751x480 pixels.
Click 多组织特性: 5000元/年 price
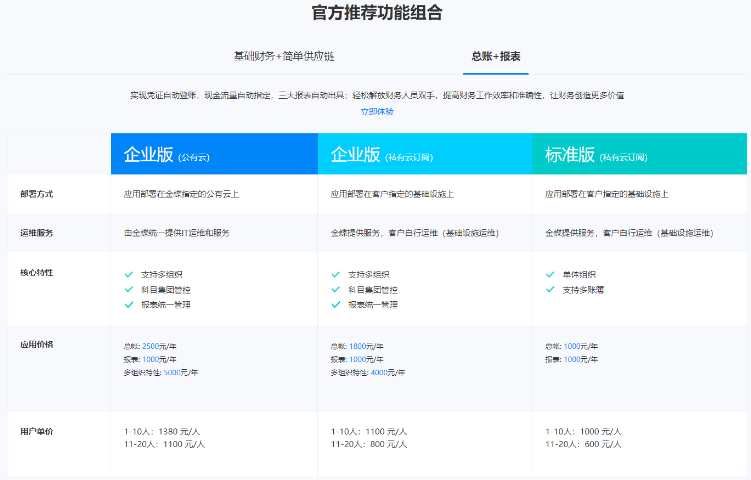(160, 372)
